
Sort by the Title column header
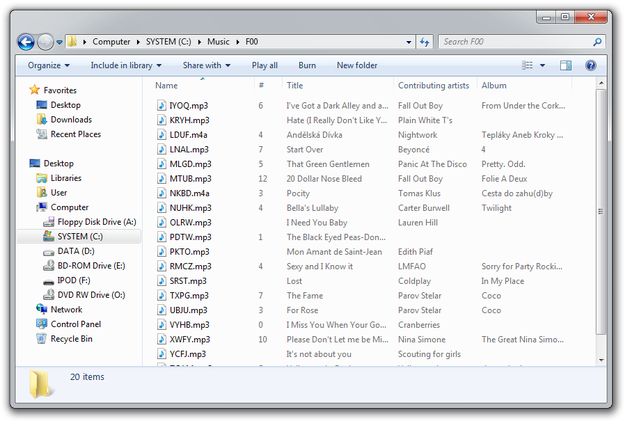pos(295,86)
